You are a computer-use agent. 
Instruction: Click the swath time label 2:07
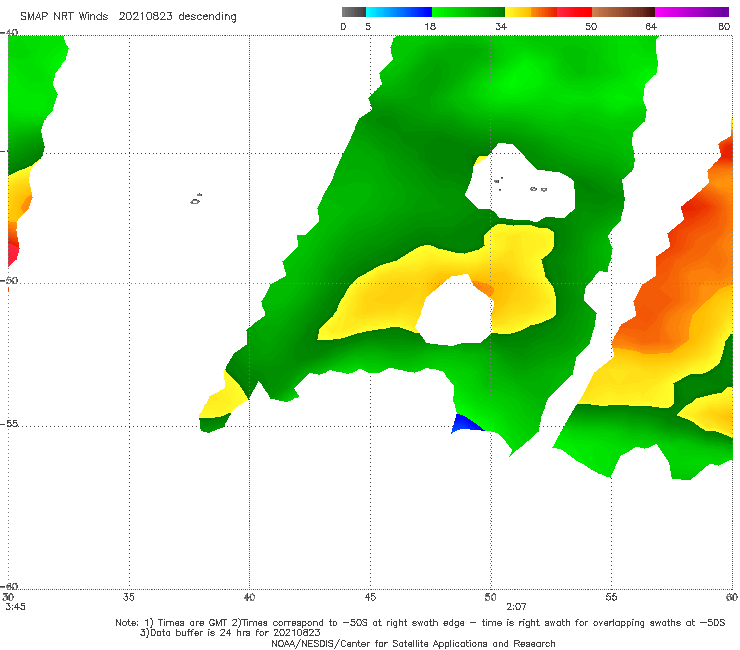[516, 607]
